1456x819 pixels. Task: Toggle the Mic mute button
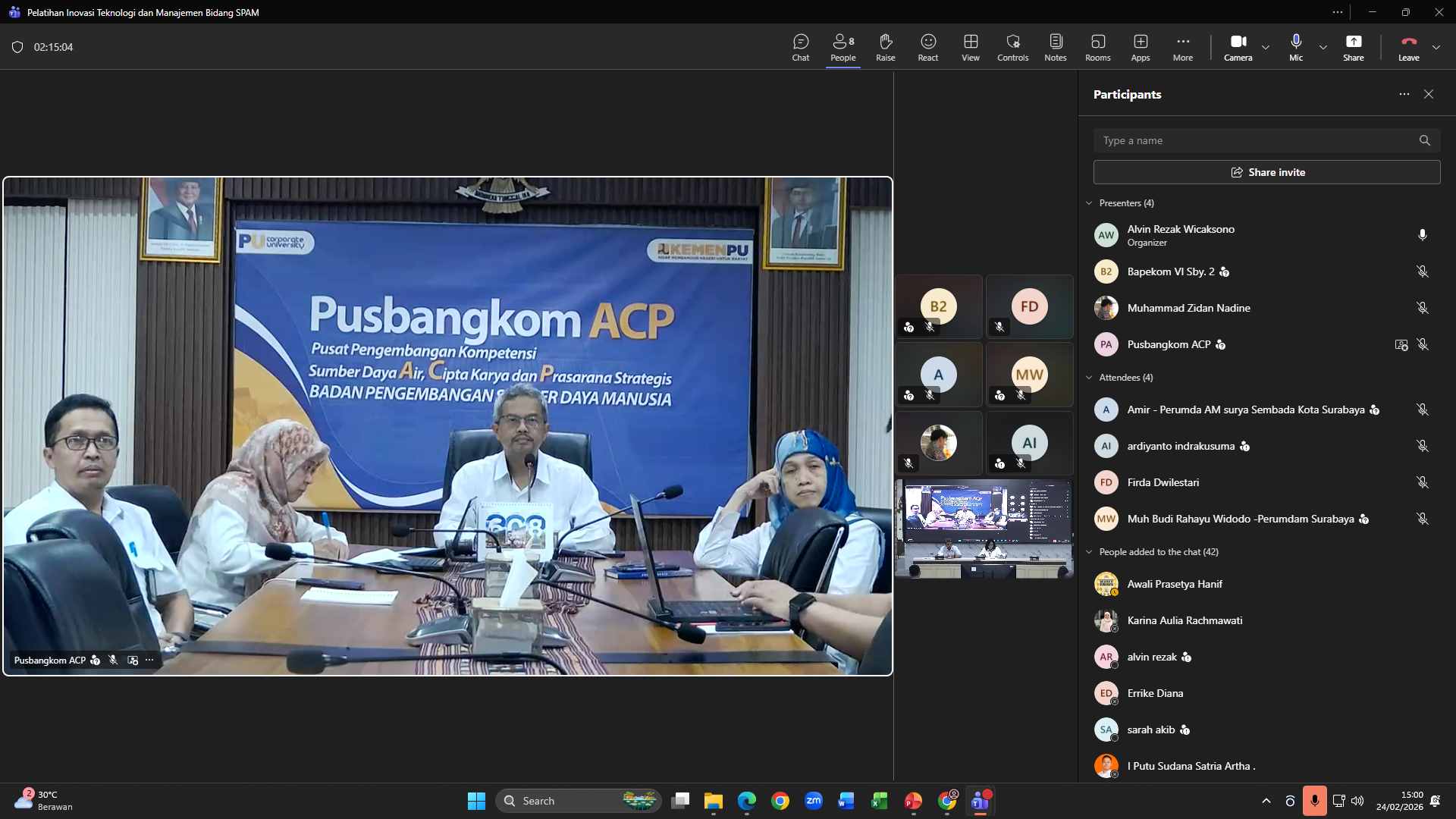click(x=1295, y=47)
